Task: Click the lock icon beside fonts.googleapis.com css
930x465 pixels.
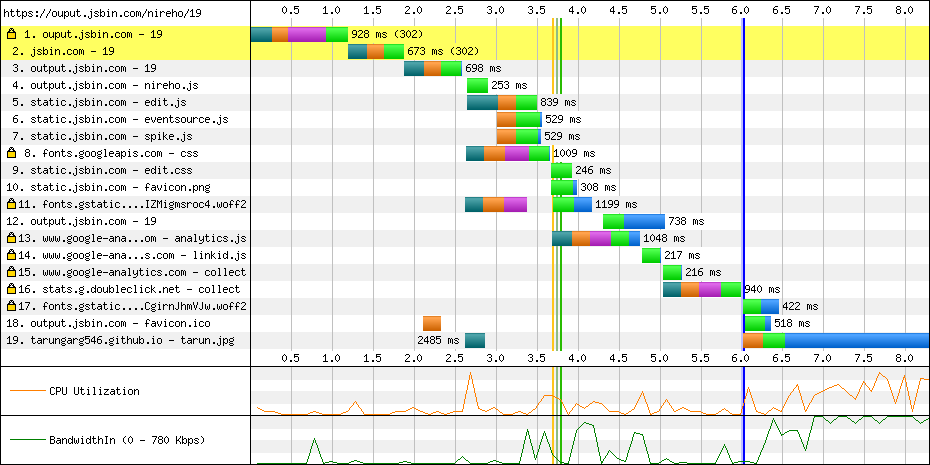Action: (x=11, y=153)
